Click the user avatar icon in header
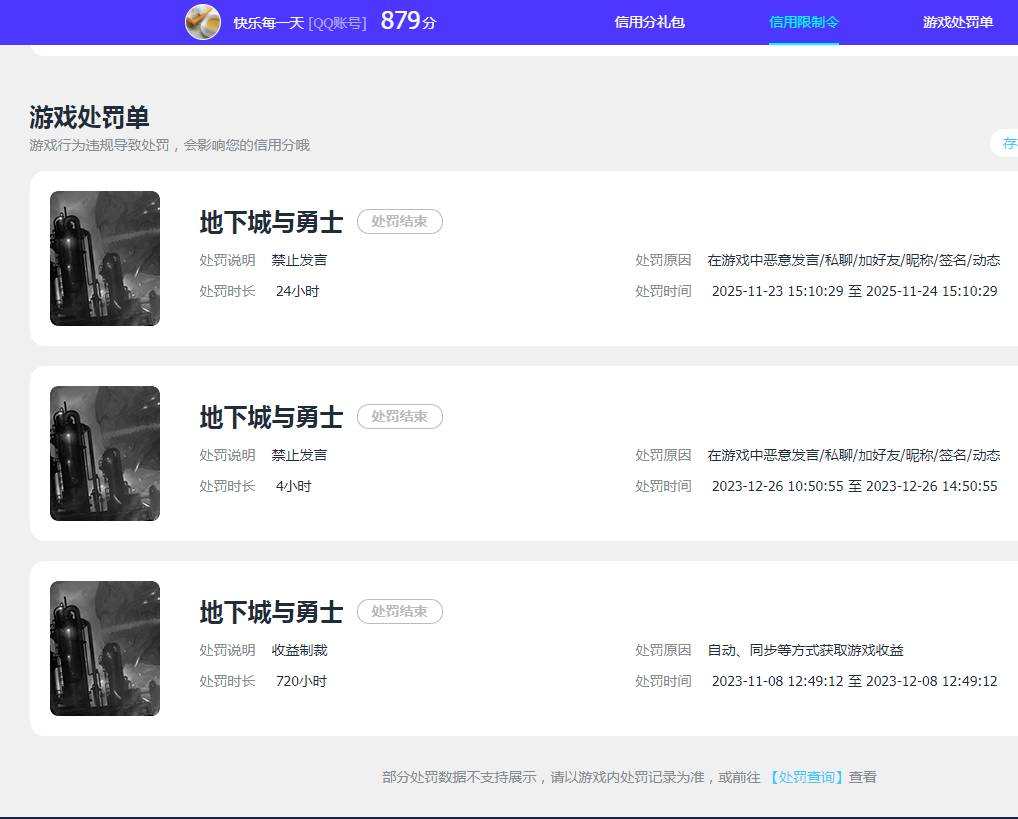The width and height of the screenshot is (1018, 819). click(203, 22)
